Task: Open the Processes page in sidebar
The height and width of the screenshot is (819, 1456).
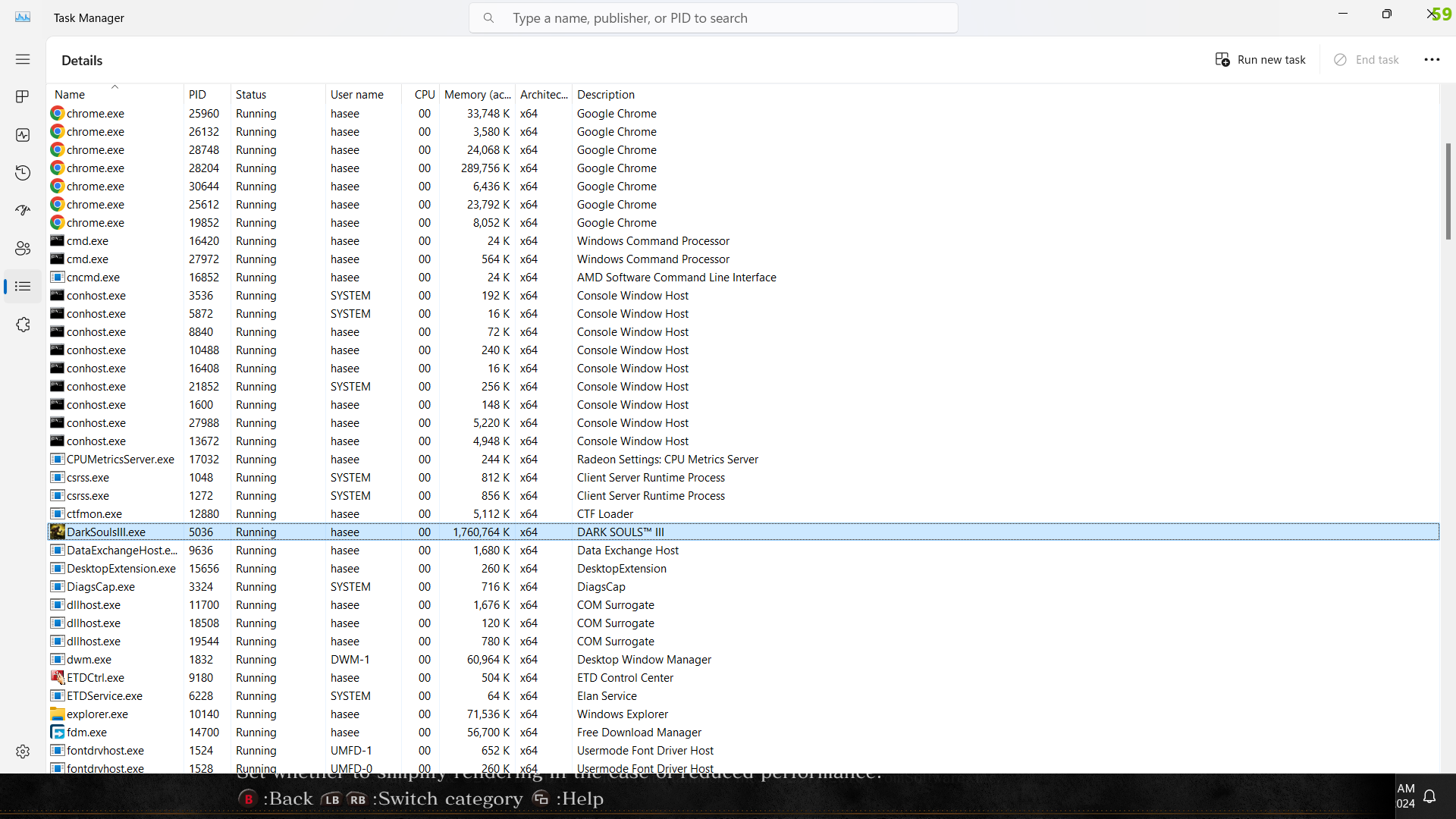Action: pos(23,96)
